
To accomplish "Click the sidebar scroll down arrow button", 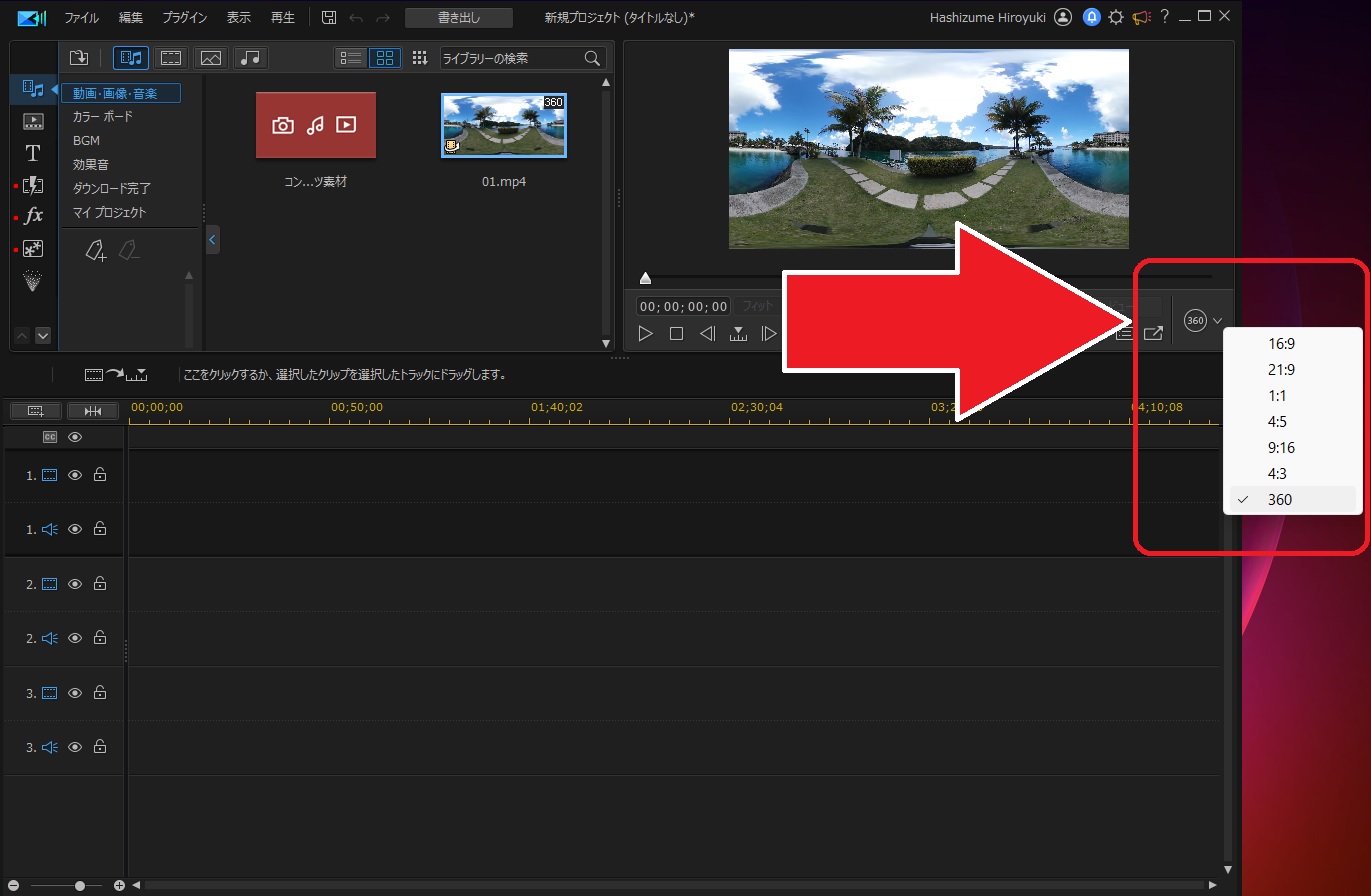I will (x=42, y=336).
